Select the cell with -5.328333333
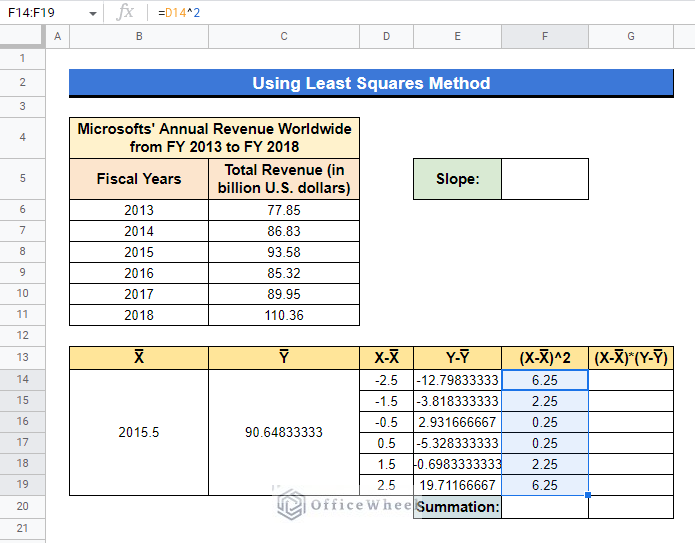 point(457,443)
